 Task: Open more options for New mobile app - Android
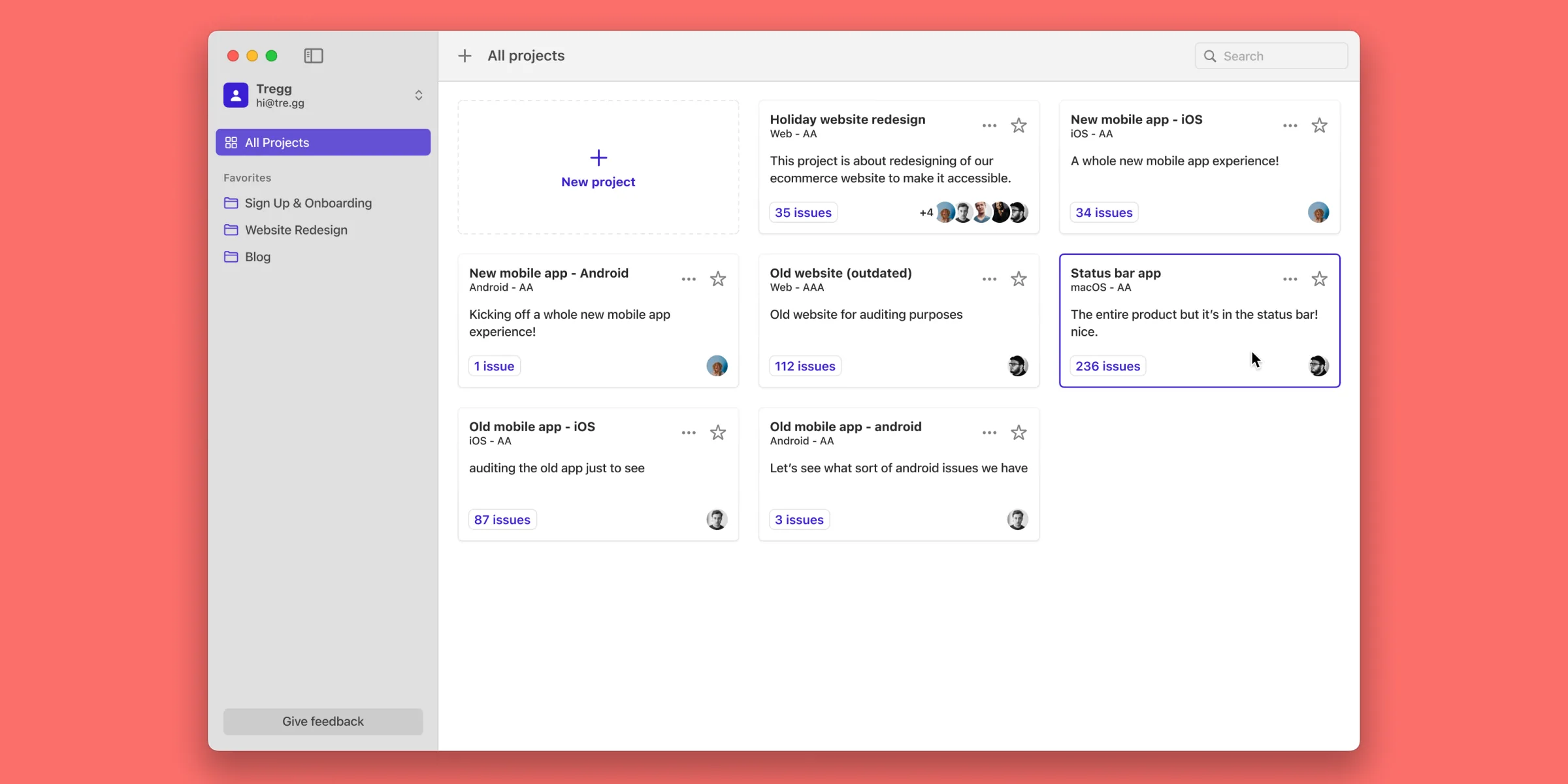click(689, 279)
